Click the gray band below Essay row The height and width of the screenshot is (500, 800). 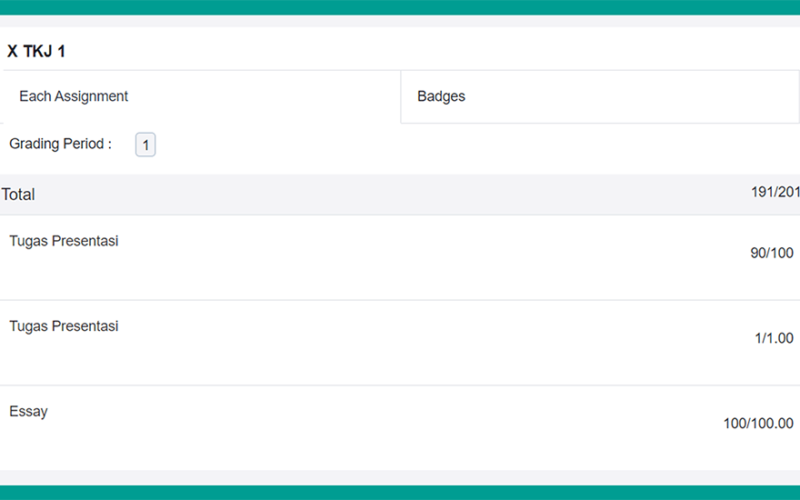point(400,478)
